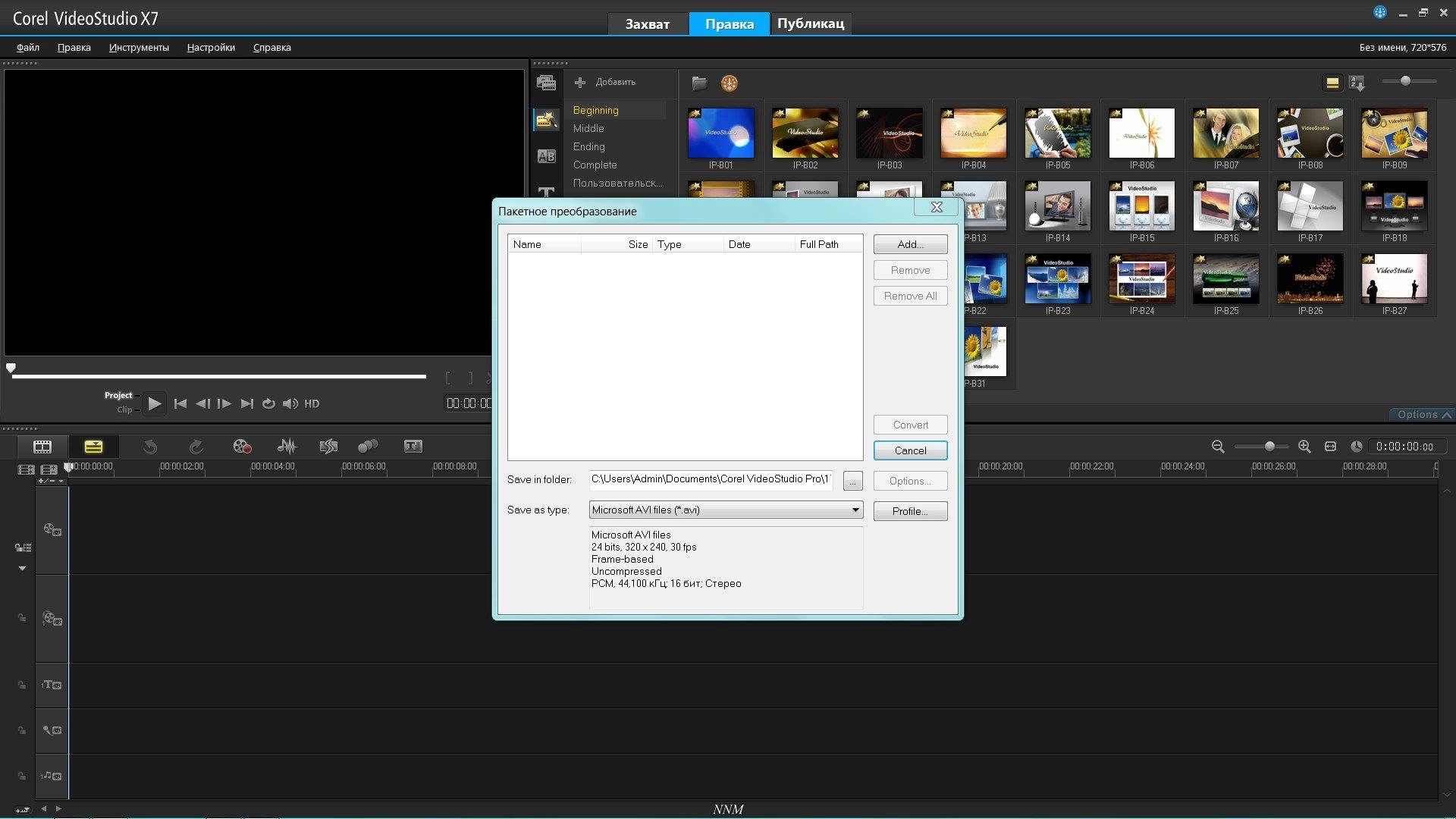Image resolution: width=1456 pixels, height=819 pixels.
Task: Toggle Repeat playback
Action: coord(268,403)
